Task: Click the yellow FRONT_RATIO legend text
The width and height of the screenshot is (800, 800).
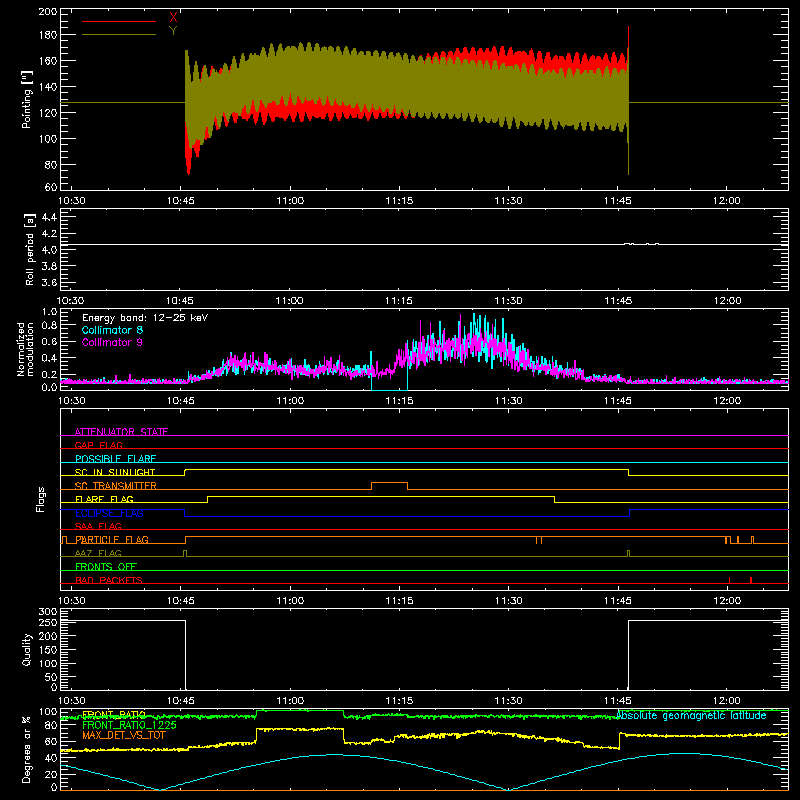Action: click(114, 714)
